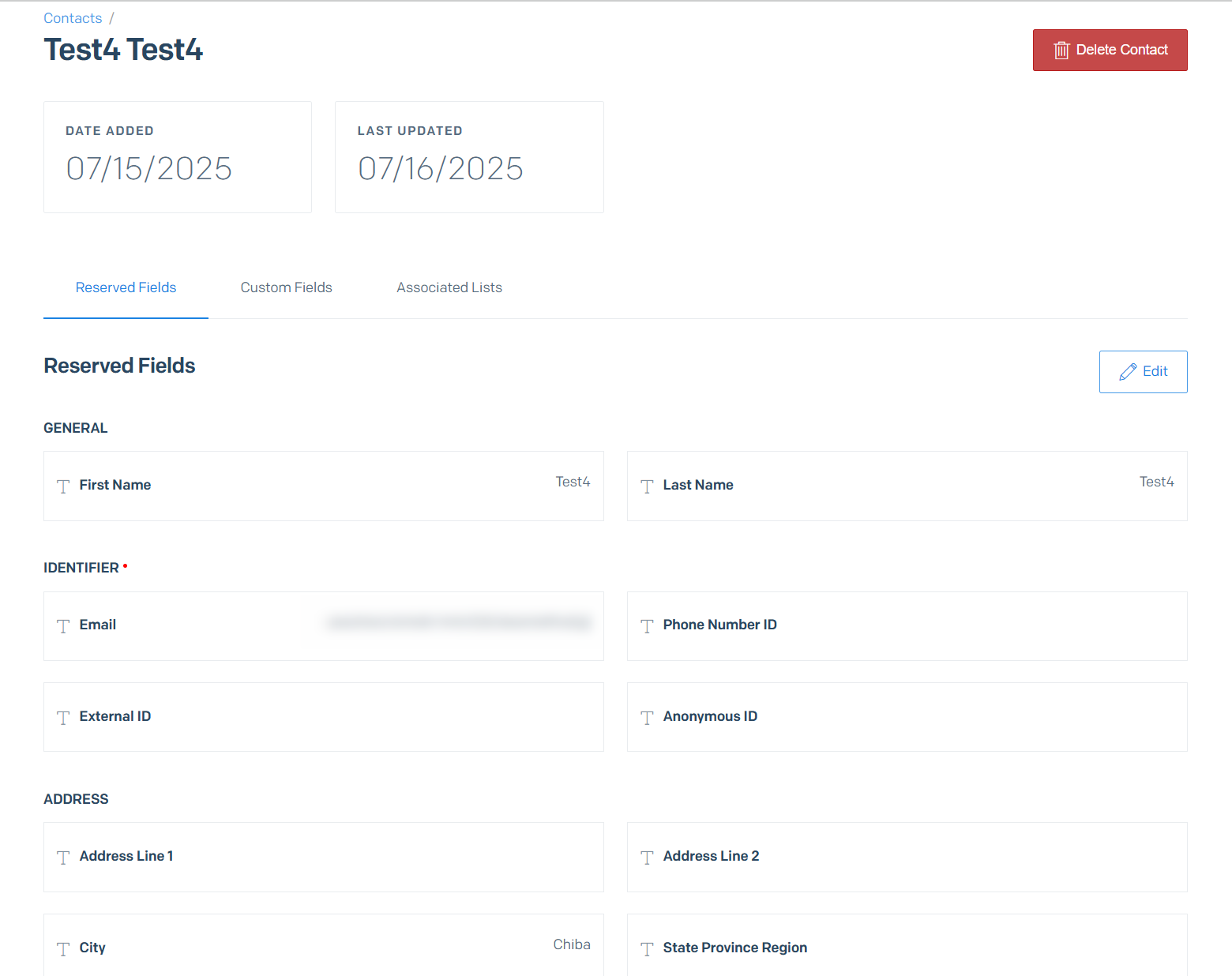Screen dimensions: 1232x976
Task: Click the text-type icon beside External ID
Action: point(63,718)
